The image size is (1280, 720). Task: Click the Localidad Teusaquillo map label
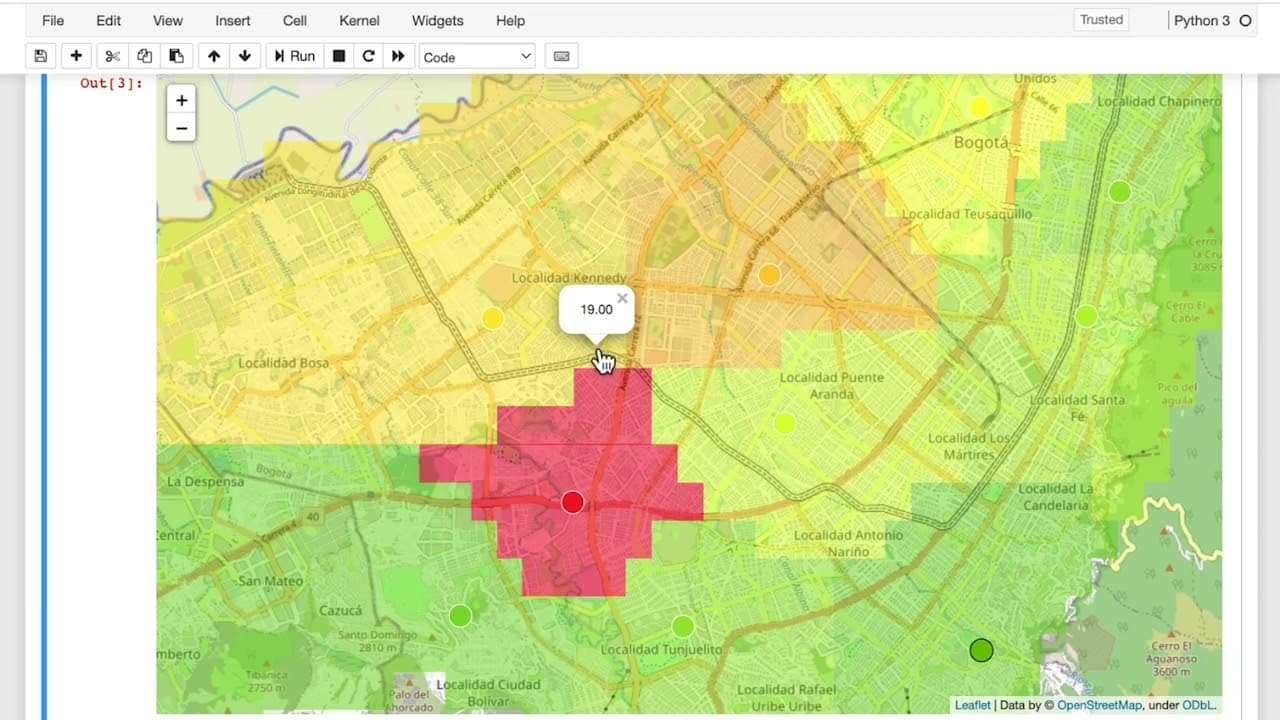[967, 214]
